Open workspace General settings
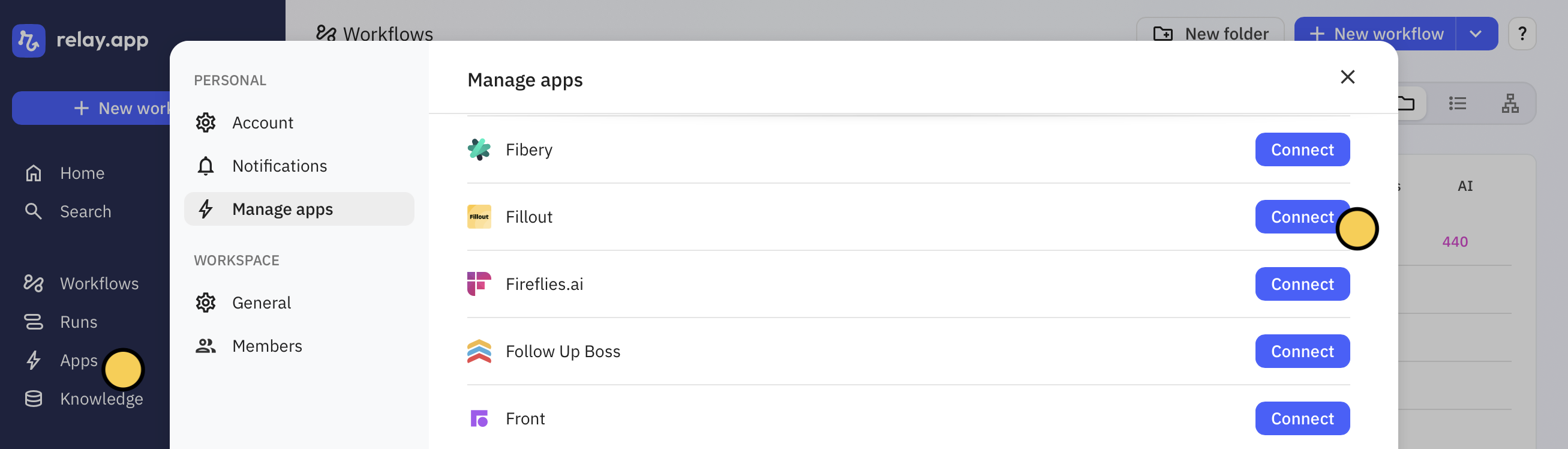 click(261, 303)
